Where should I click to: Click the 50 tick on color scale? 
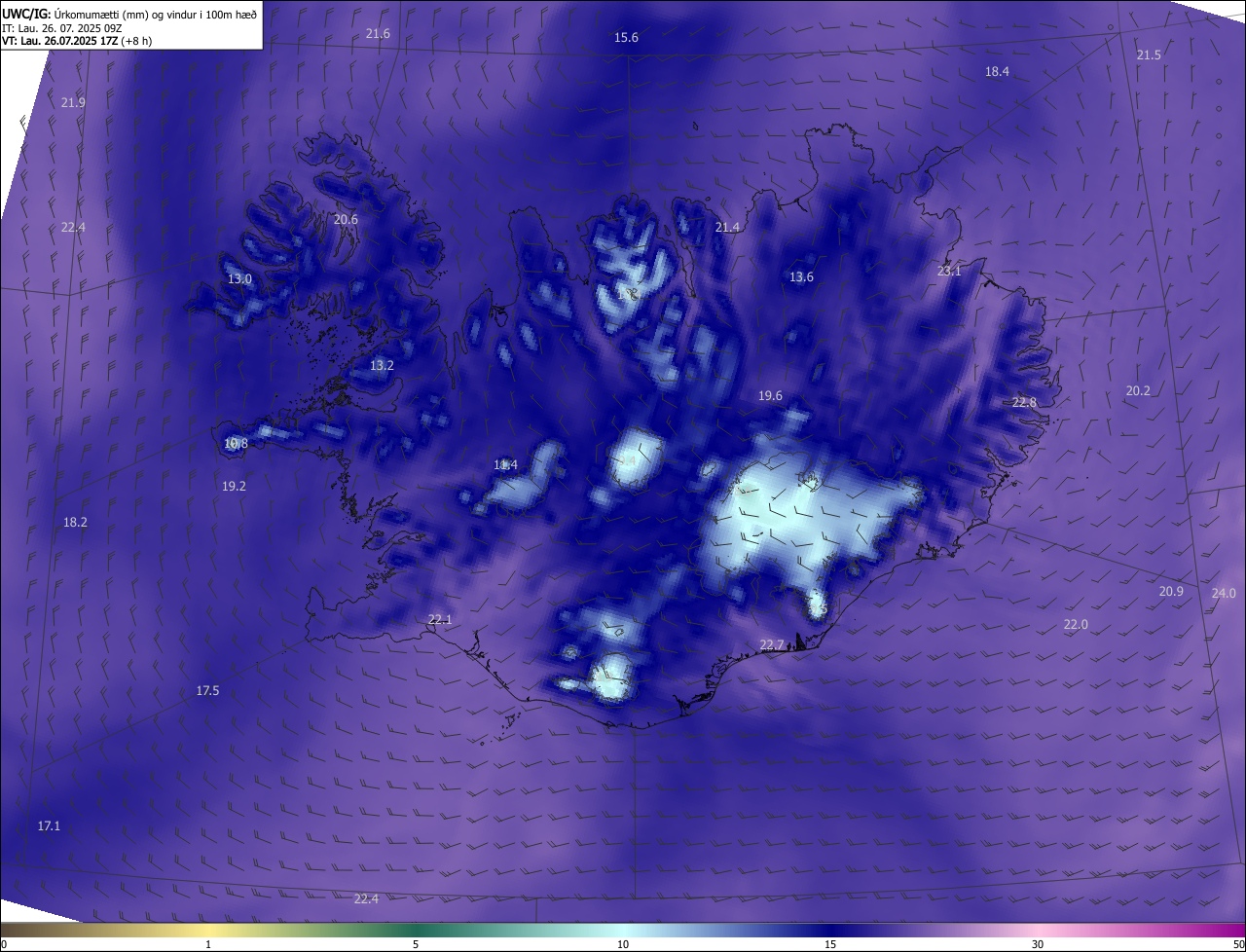(1238, 944)
